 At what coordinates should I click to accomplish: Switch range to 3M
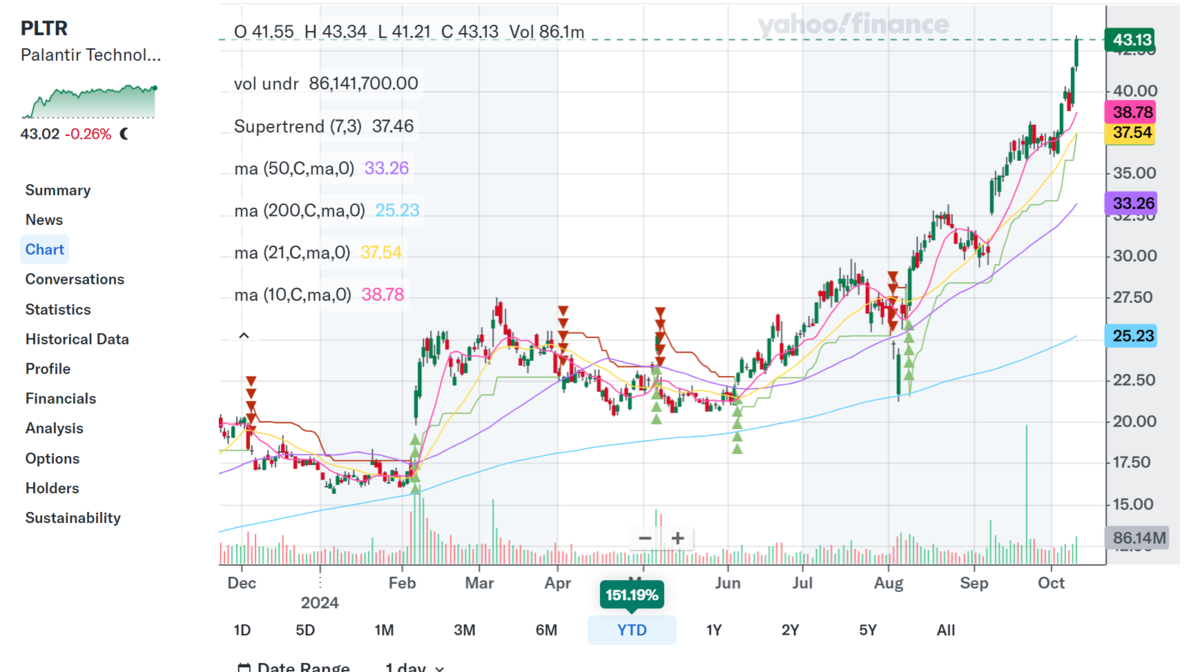pos(464,630)
